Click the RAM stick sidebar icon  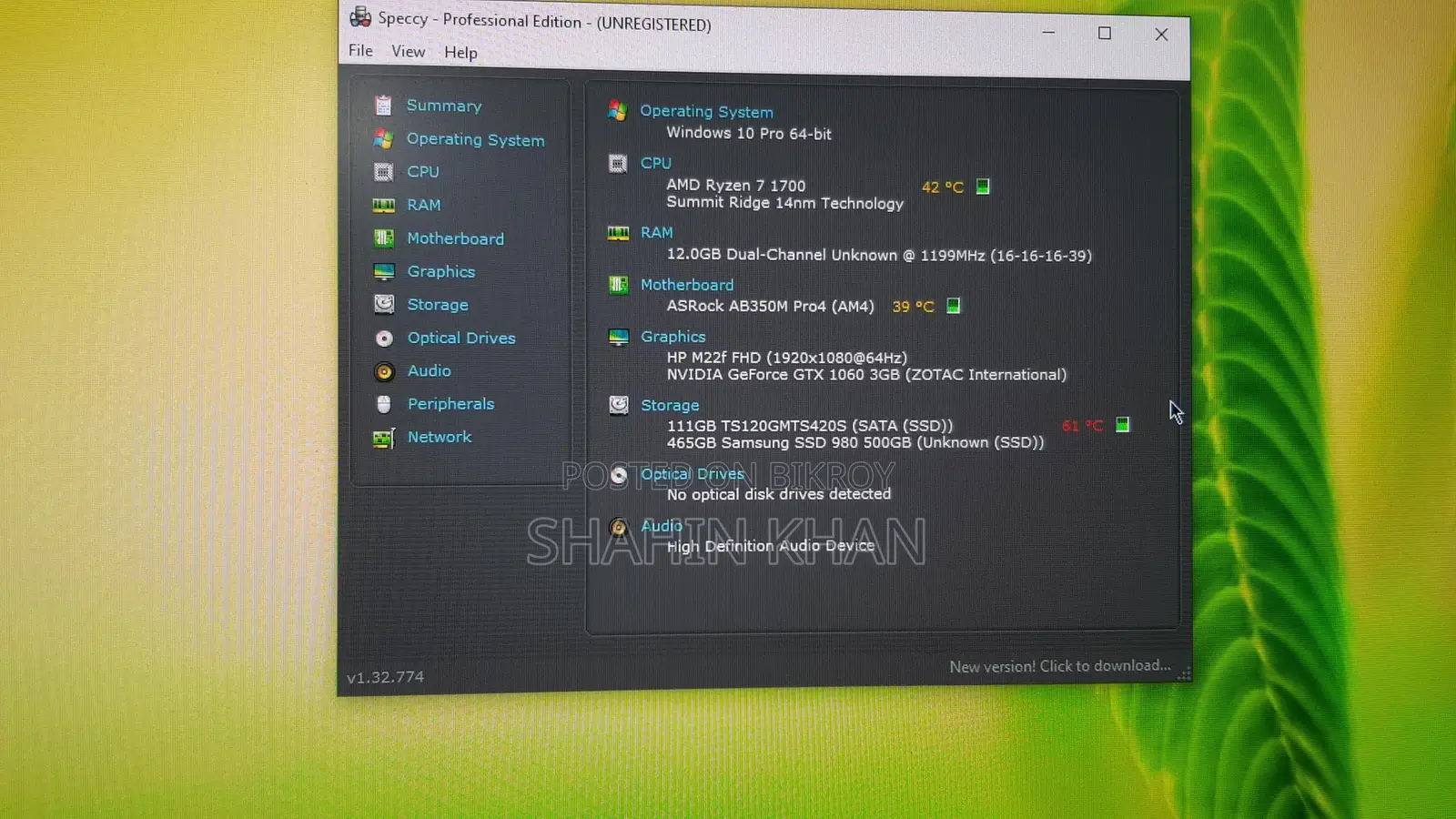[x=384, y=206]
